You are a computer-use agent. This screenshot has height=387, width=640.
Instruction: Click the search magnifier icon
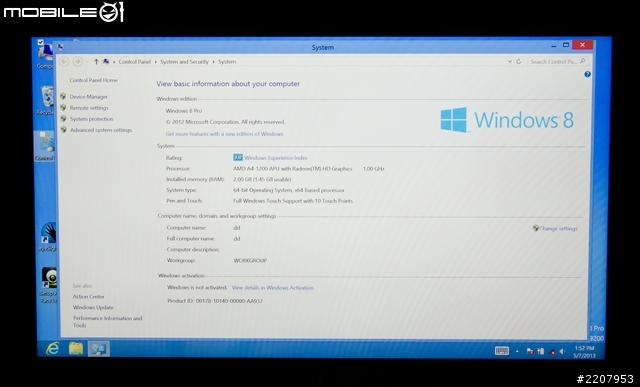[582, 61]
